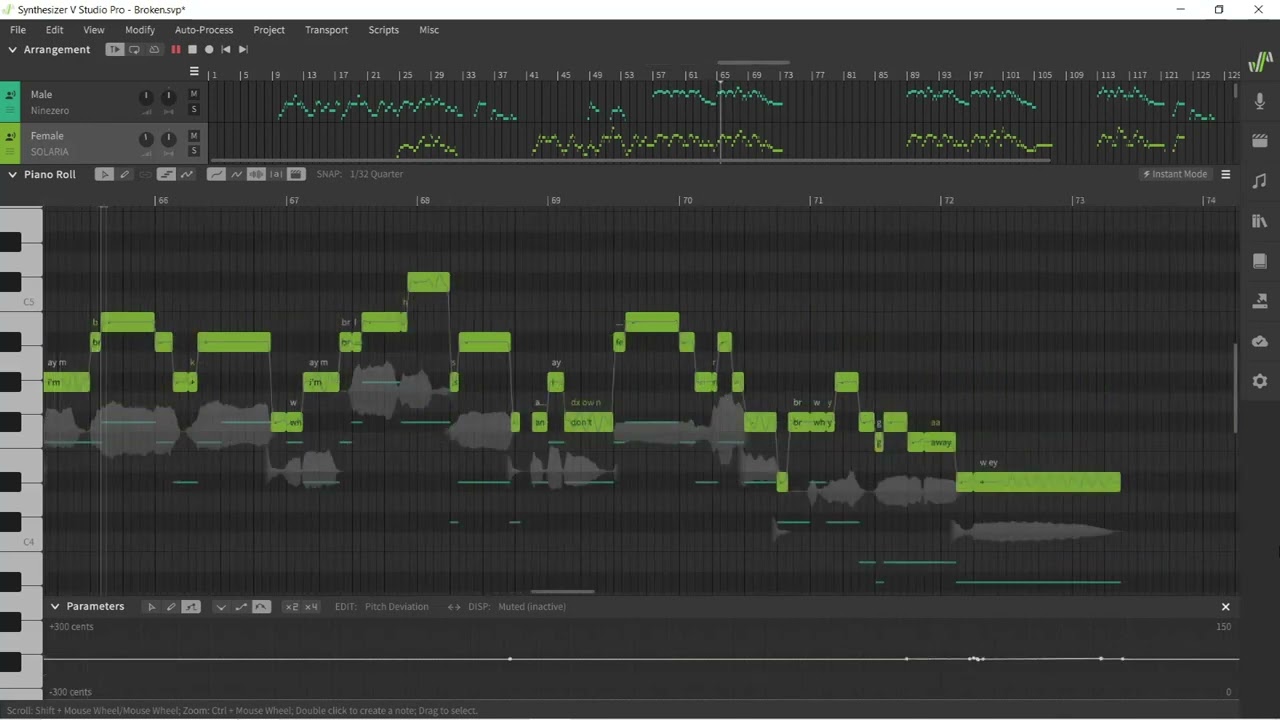1280x720 pixels.
Task: Select the pointer tool in Piano Roll
Action: 104,174
